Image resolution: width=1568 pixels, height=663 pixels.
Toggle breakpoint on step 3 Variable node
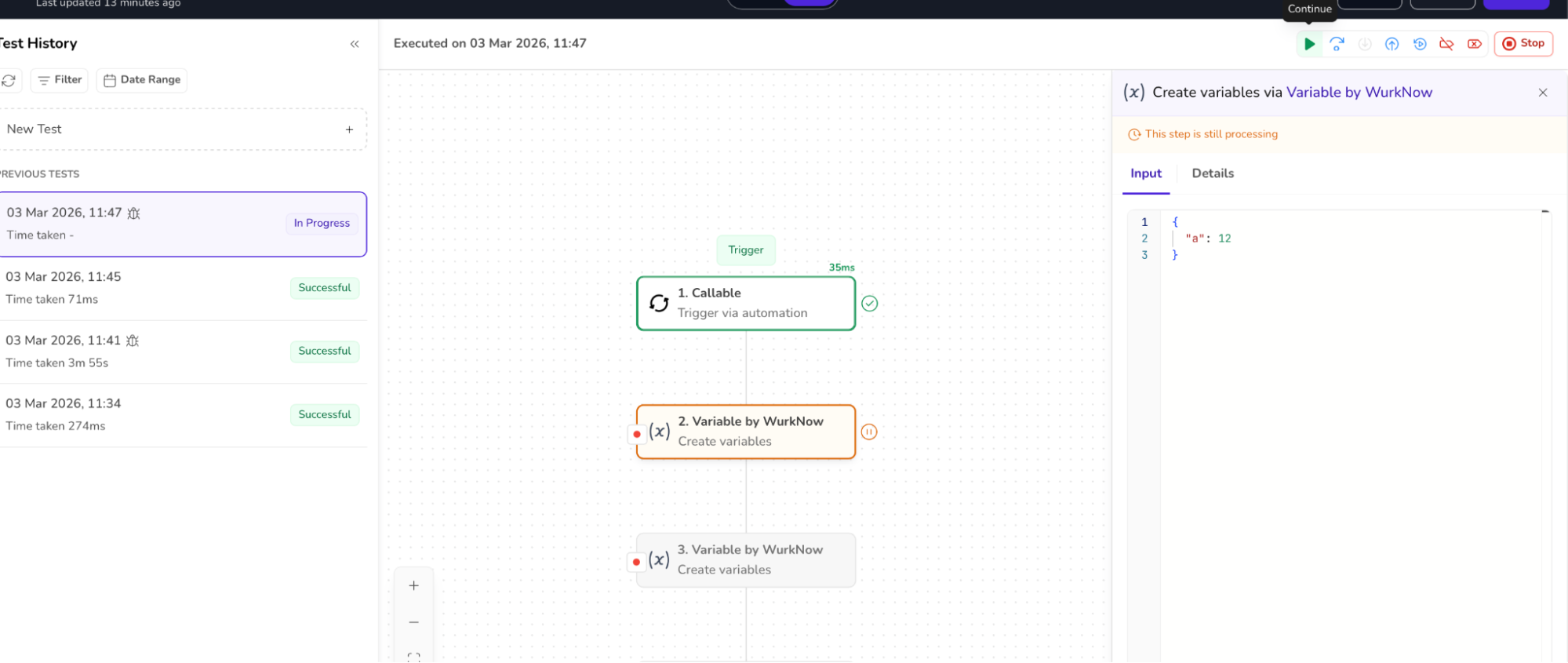636,562
